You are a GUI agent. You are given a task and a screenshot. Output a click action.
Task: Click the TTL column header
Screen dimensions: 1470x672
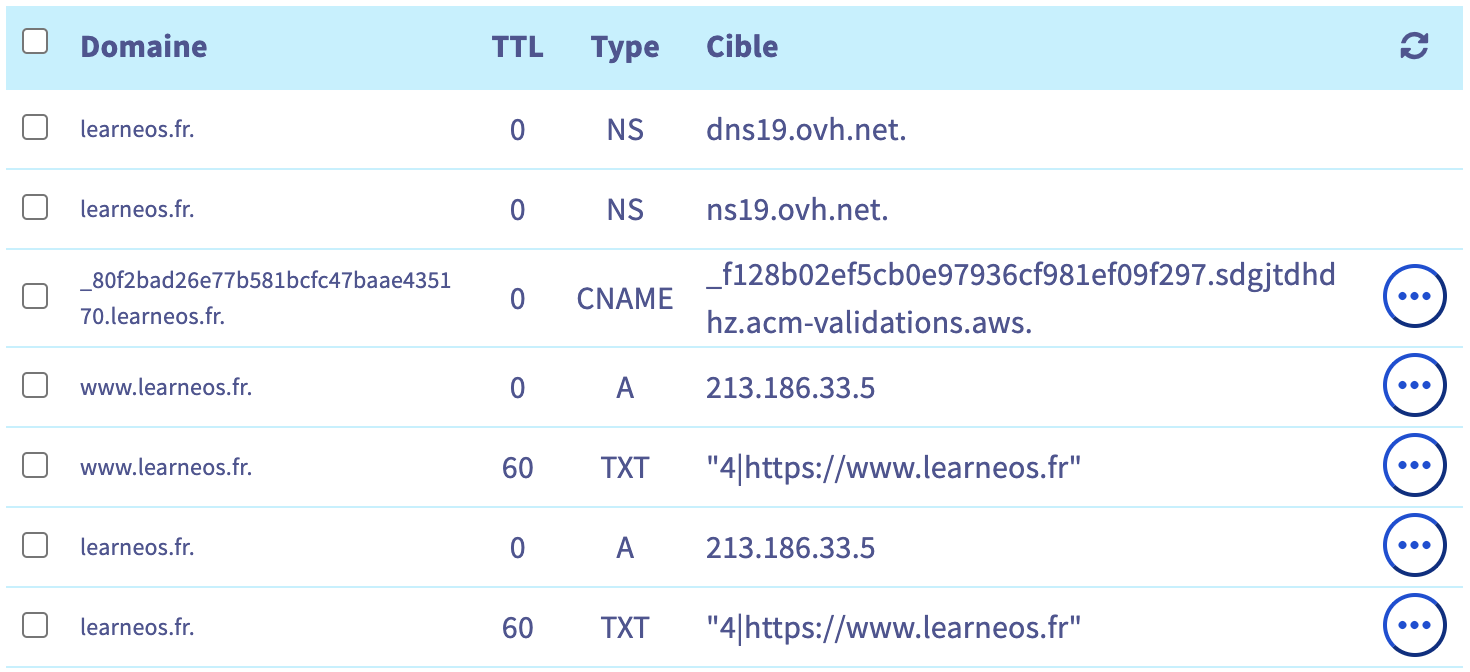[517, 47]
